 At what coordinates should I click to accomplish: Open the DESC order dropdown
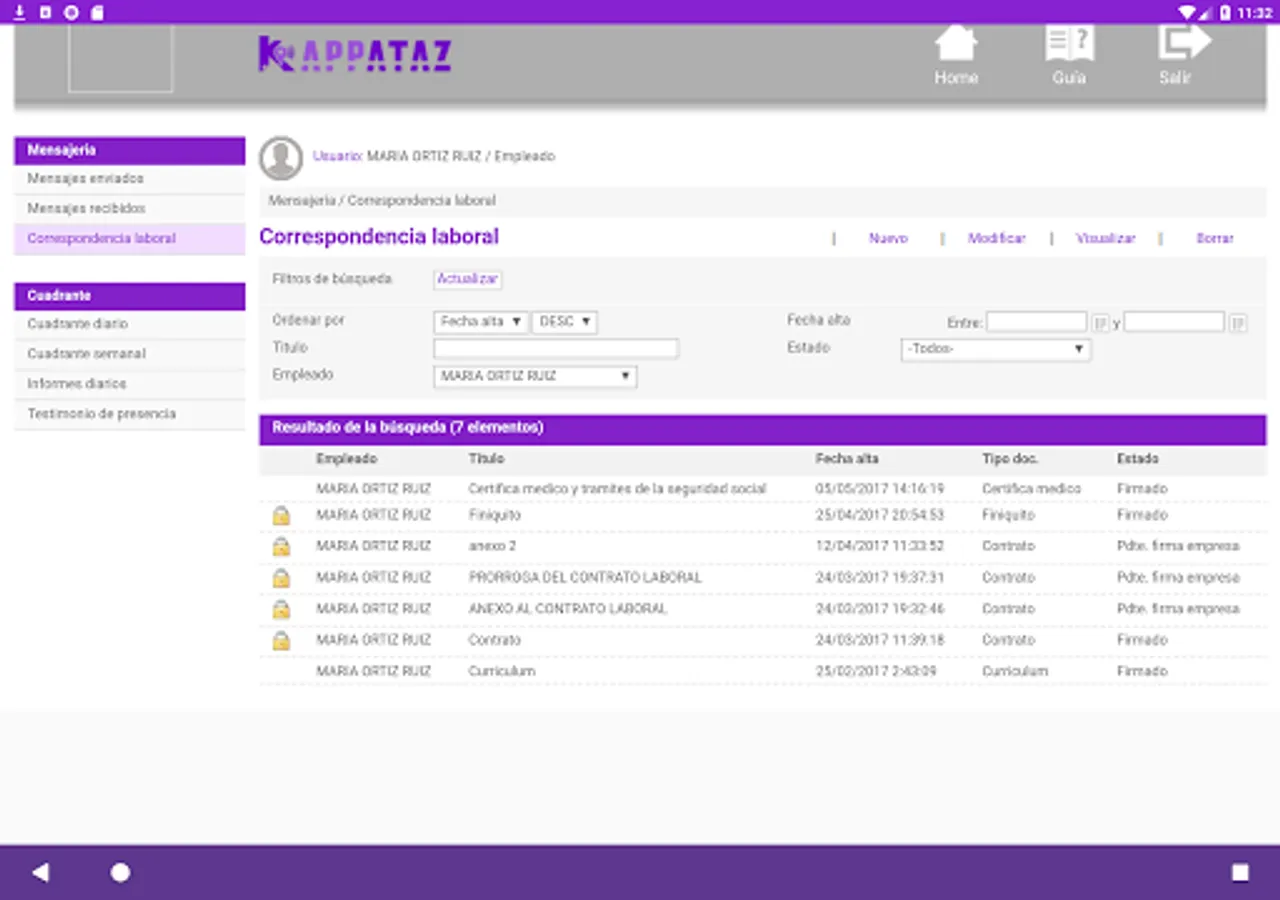coord(564,322)
